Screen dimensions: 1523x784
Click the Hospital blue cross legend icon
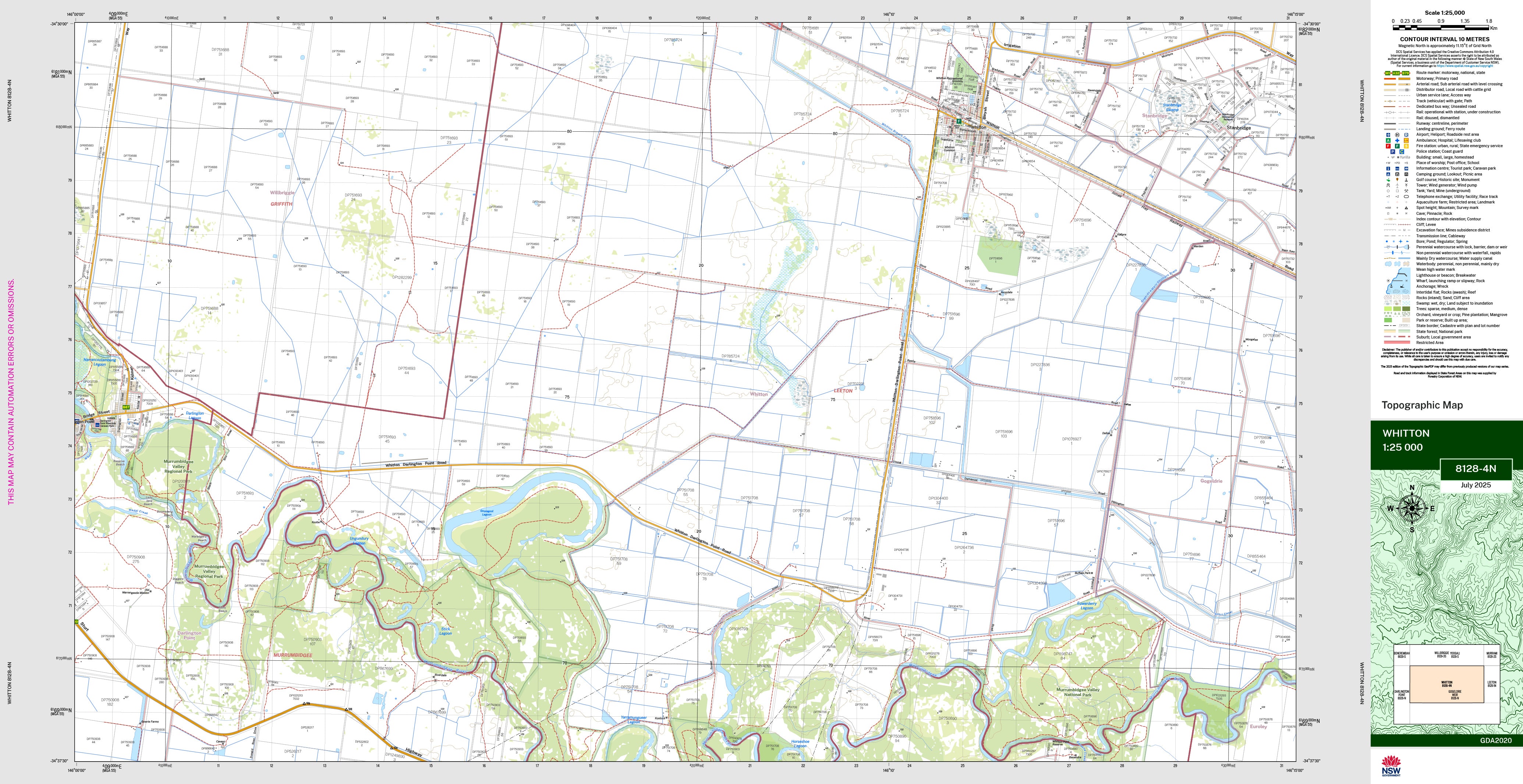[x=1398, y=141]
